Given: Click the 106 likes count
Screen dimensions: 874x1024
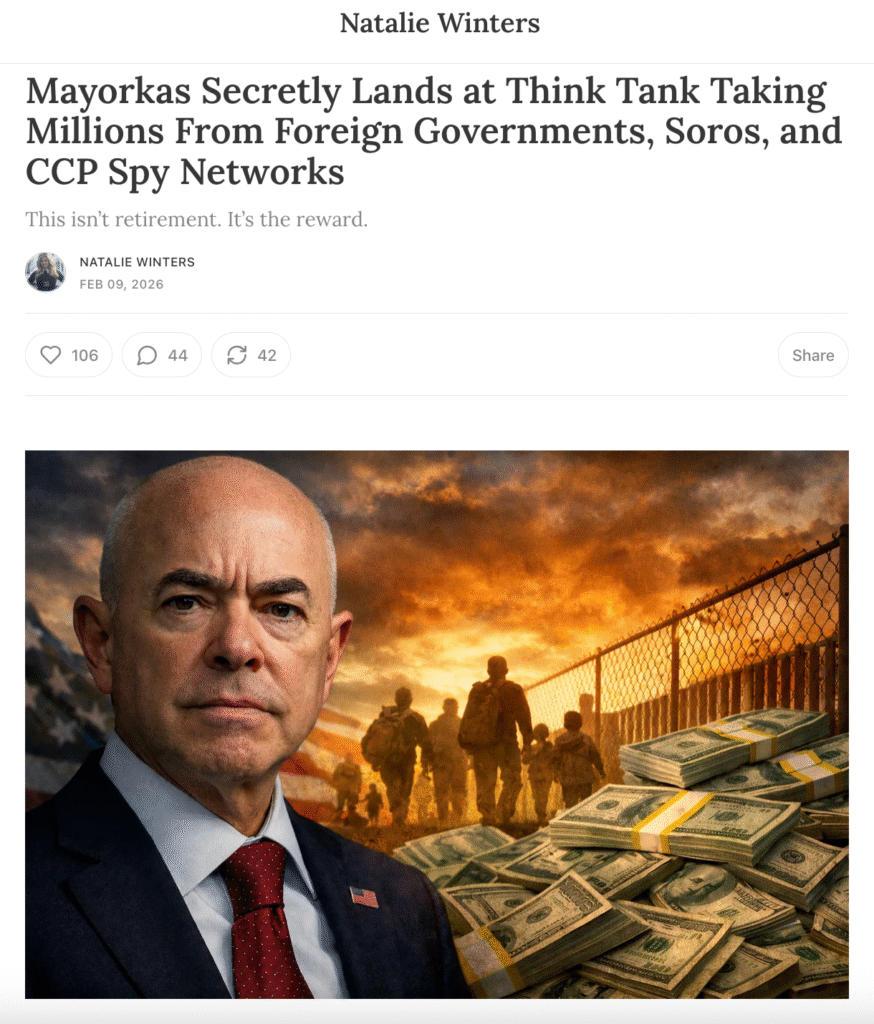Looking at the screenshot, I should 85,355.
